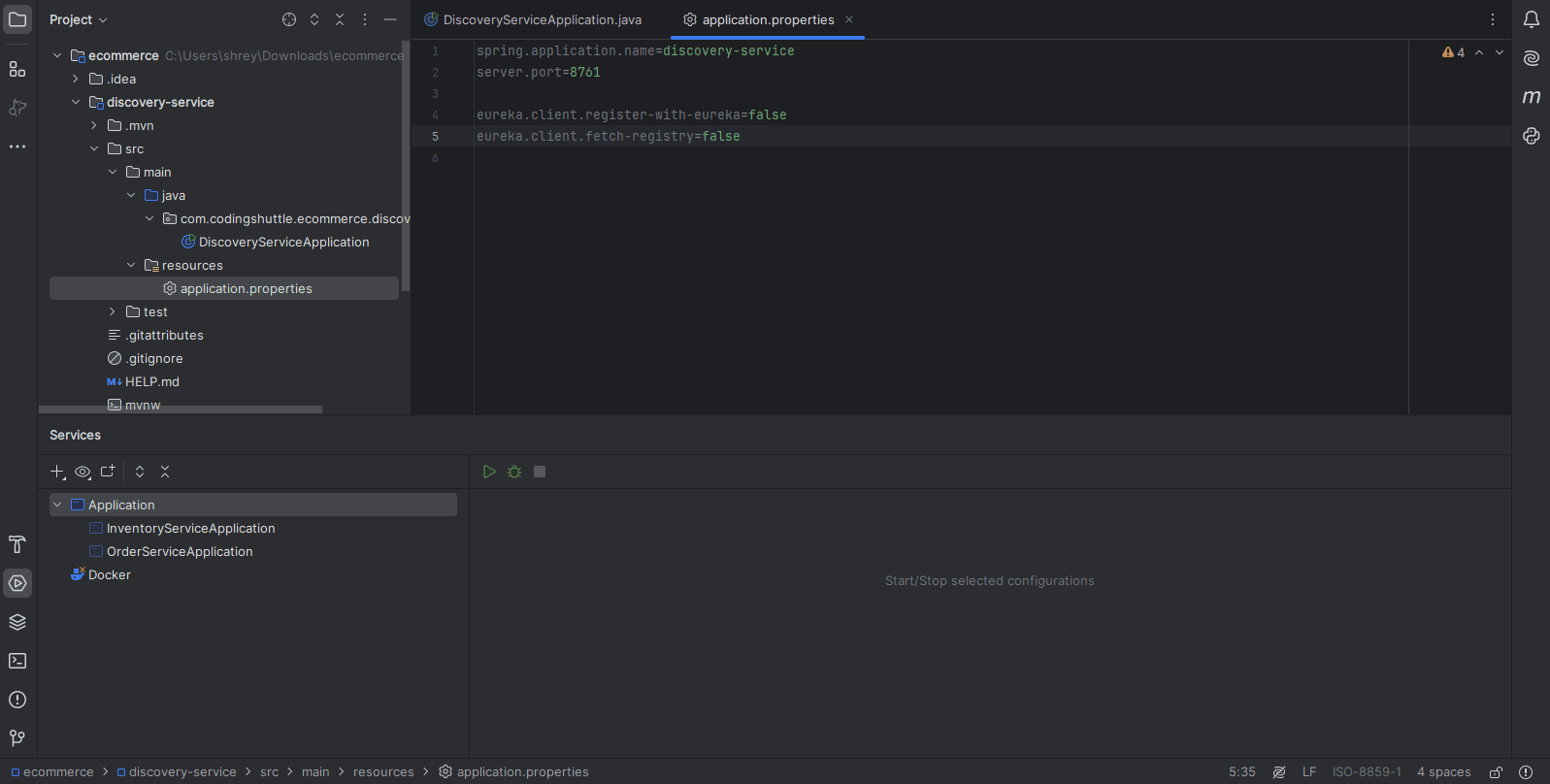The height and width of the screenshot is (784, 1550).
Task: Open the Services tool window icon
Action: coord(17,583)
